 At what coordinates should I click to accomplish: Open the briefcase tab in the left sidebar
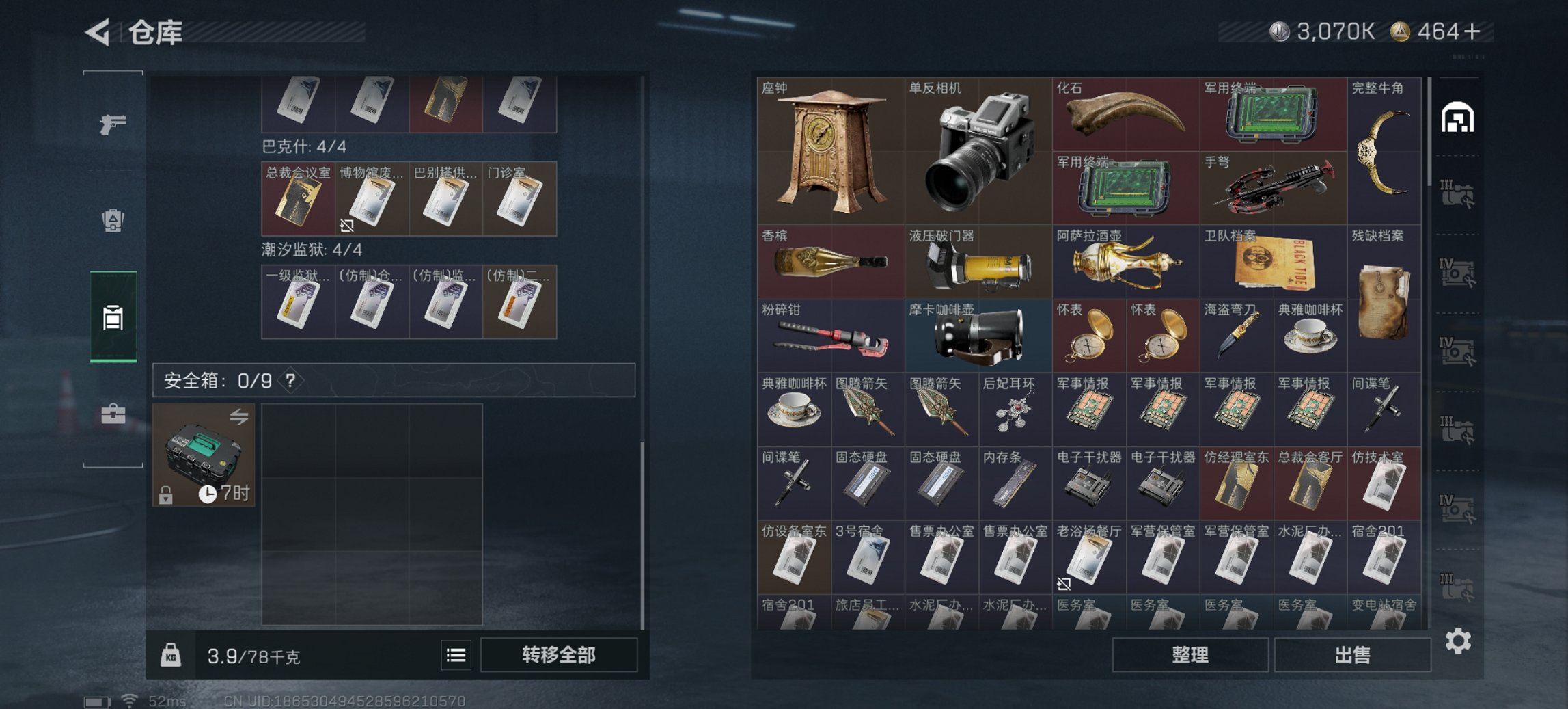(x=113, y=414)
